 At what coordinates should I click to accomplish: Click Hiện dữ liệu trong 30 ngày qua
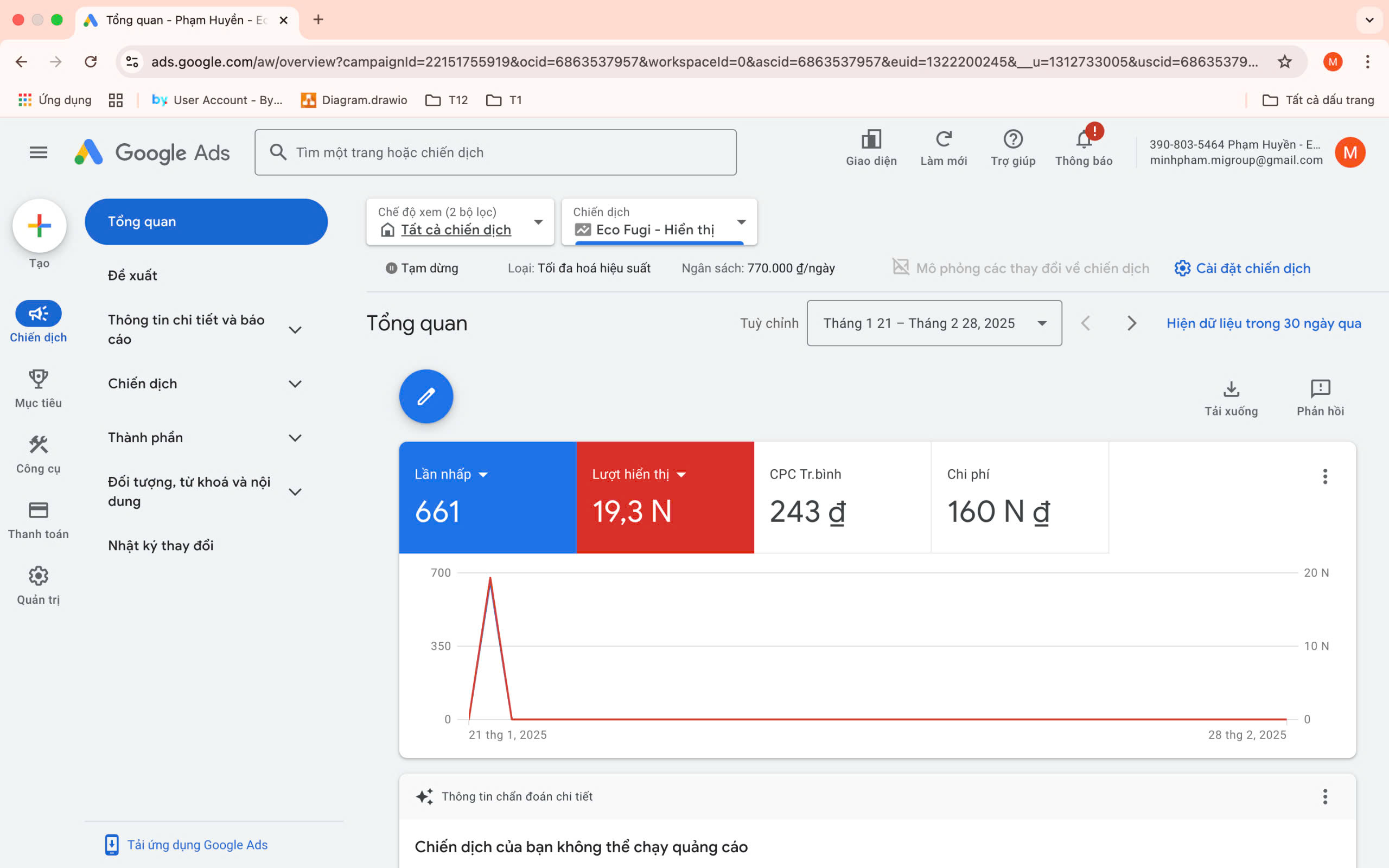click(1263, 323)
